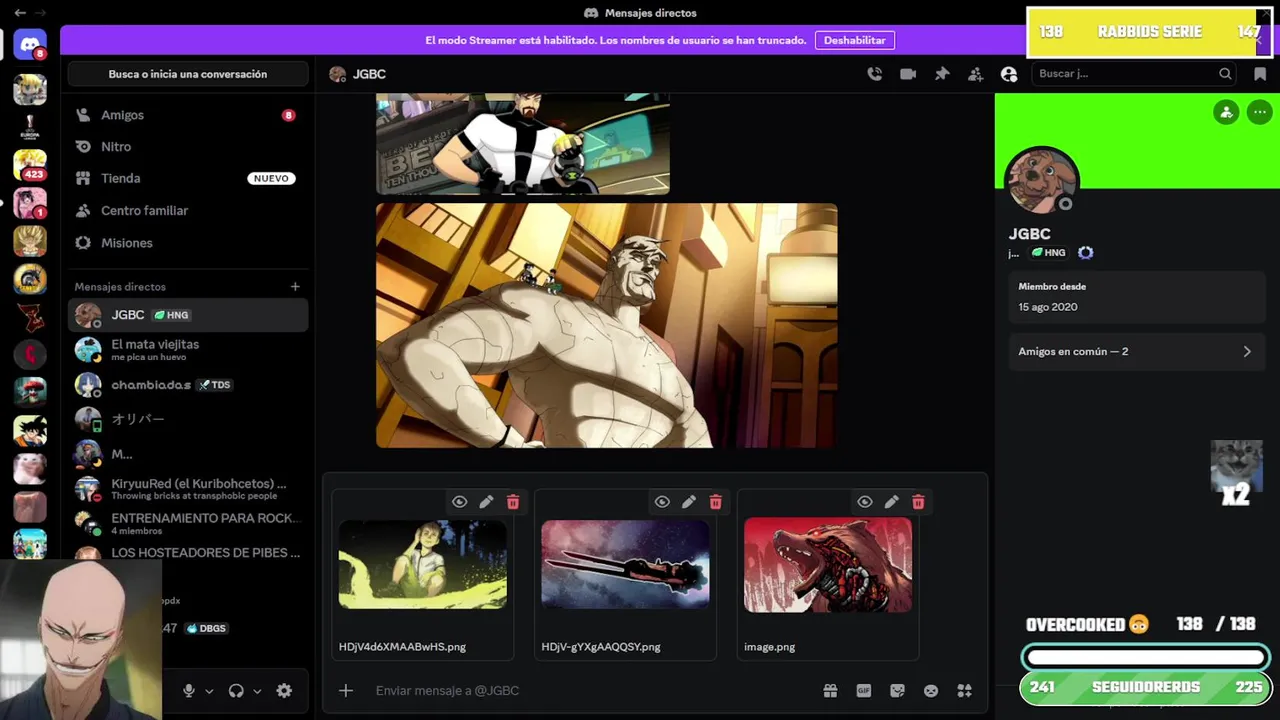
Task: Open the Misiones page
Action: (188, 243)
